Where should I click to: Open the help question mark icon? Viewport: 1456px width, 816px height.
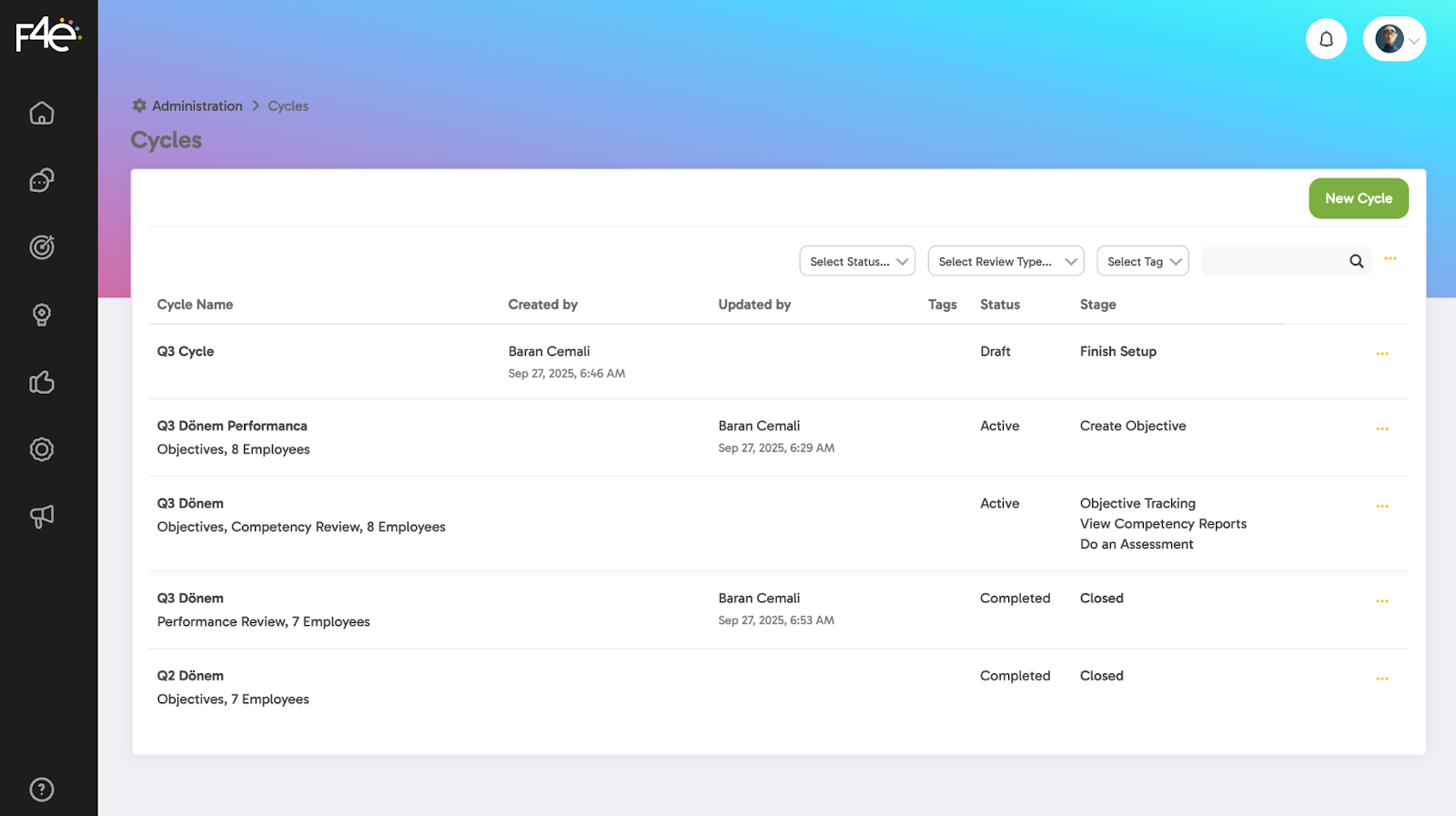click(42, 790)
